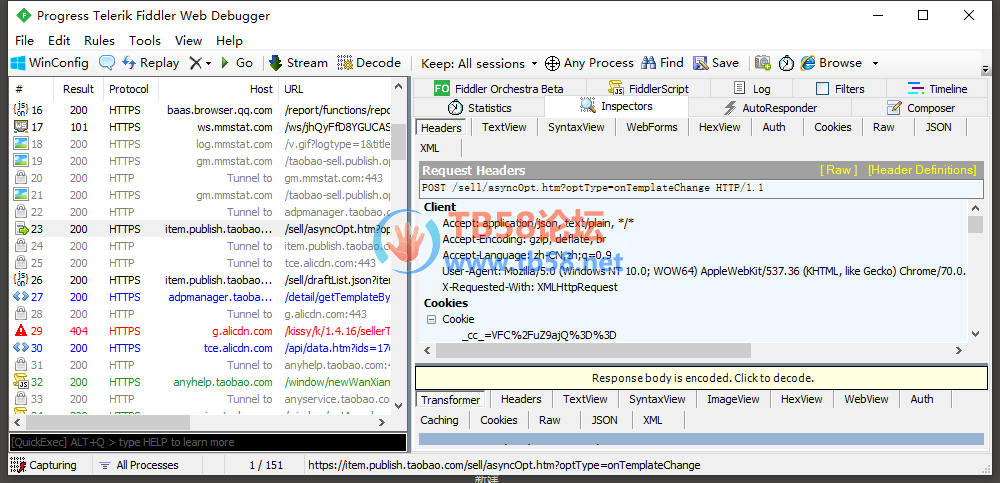Screen dimensions: 1000x483
Task: Click the session list horizontal scrollbar thumb
Action: point(107,422)
